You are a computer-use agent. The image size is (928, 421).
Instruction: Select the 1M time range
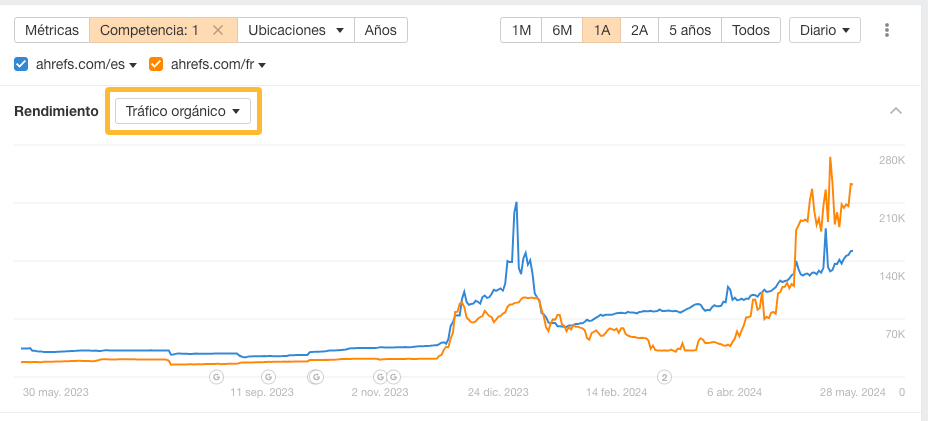(521, 30)
